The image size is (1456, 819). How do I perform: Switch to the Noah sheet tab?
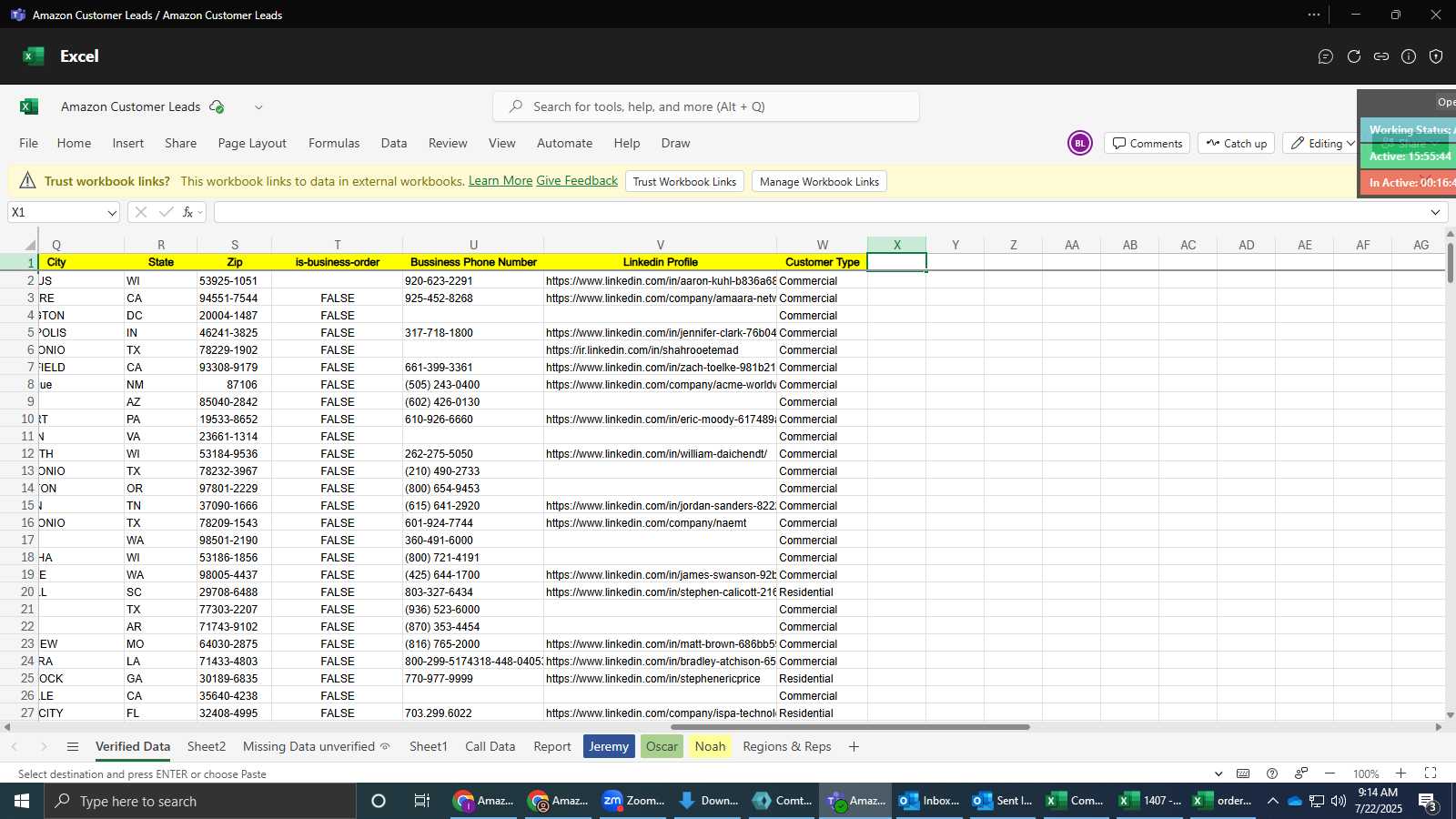click(710, 747)
